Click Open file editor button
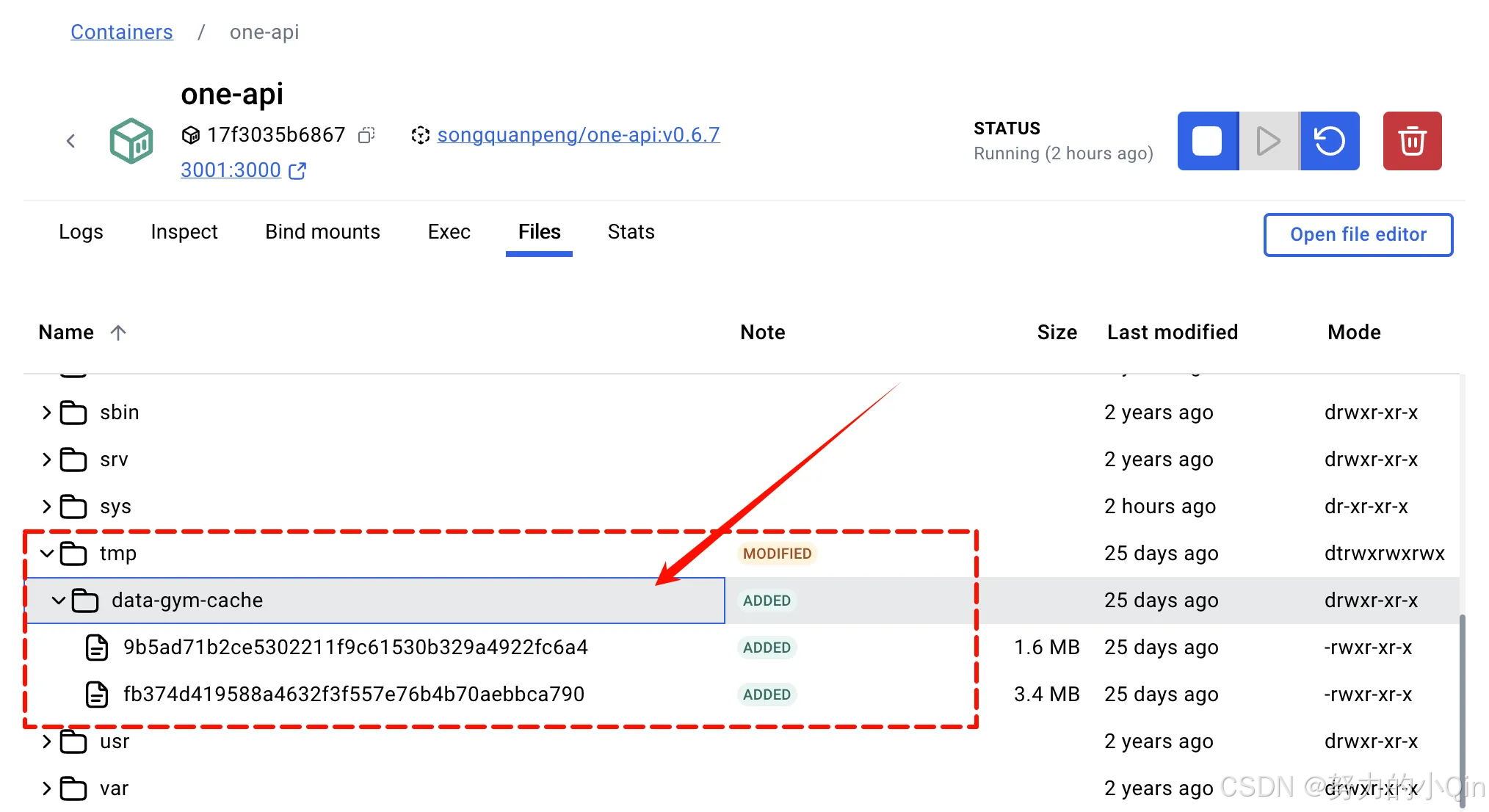Image resolution: width=1489 pixels, height=812 pixels. (1358, 235)
